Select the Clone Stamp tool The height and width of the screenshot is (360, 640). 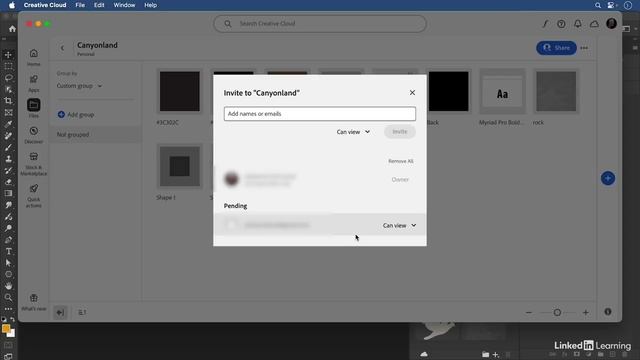pos(8,159)
